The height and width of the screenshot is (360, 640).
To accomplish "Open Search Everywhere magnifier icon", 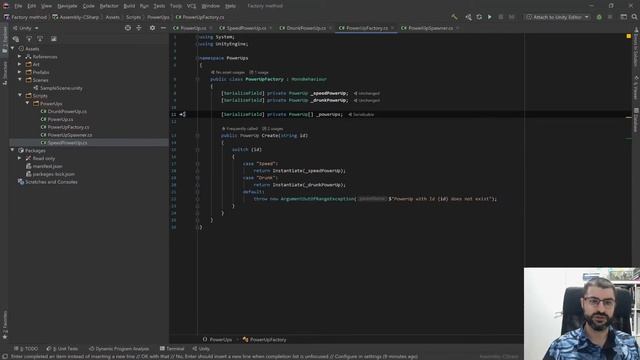I will point(635,17).
